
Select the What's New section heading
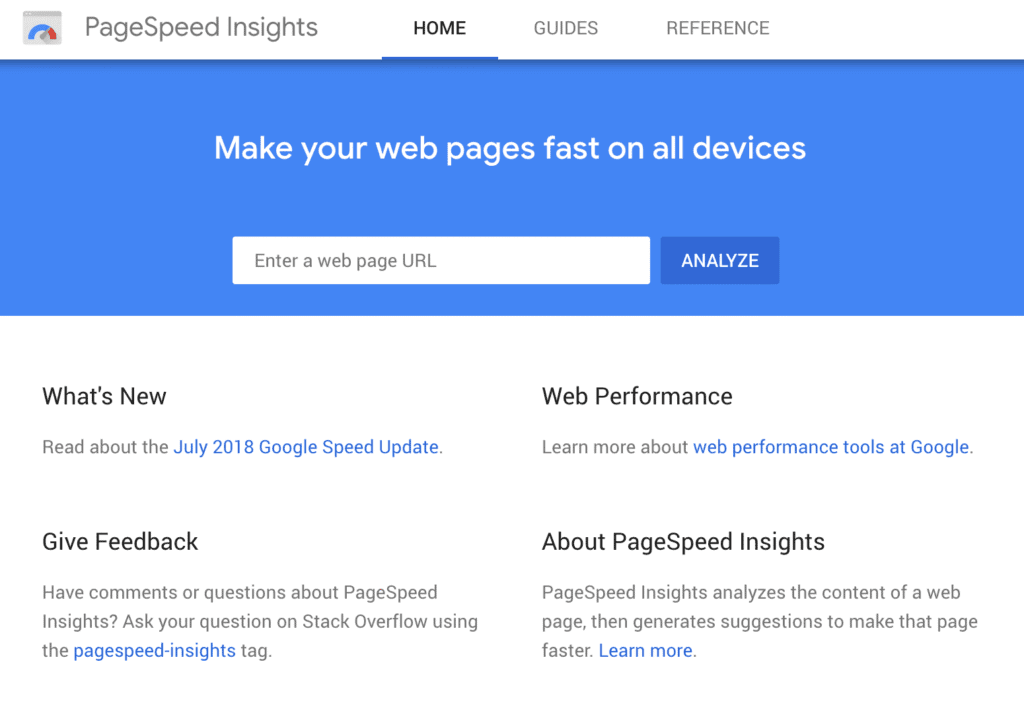[x=104, y=396]
